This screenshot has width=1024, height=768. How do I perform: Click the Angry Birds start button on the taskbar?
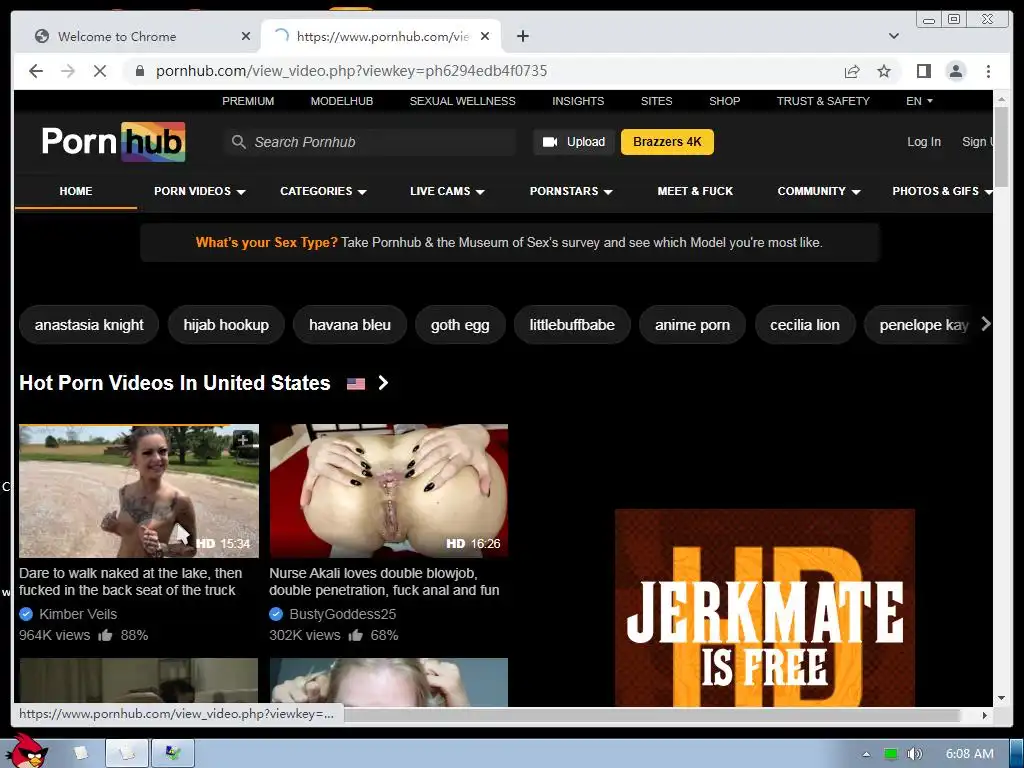(25, 751)
